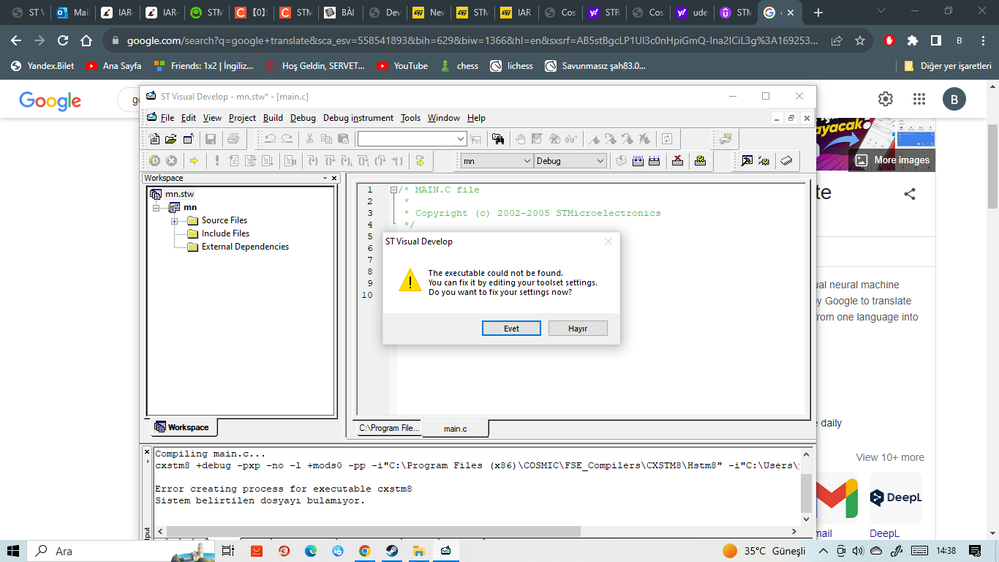
Task: Click the Rebuild All icon
Action: 654,161
